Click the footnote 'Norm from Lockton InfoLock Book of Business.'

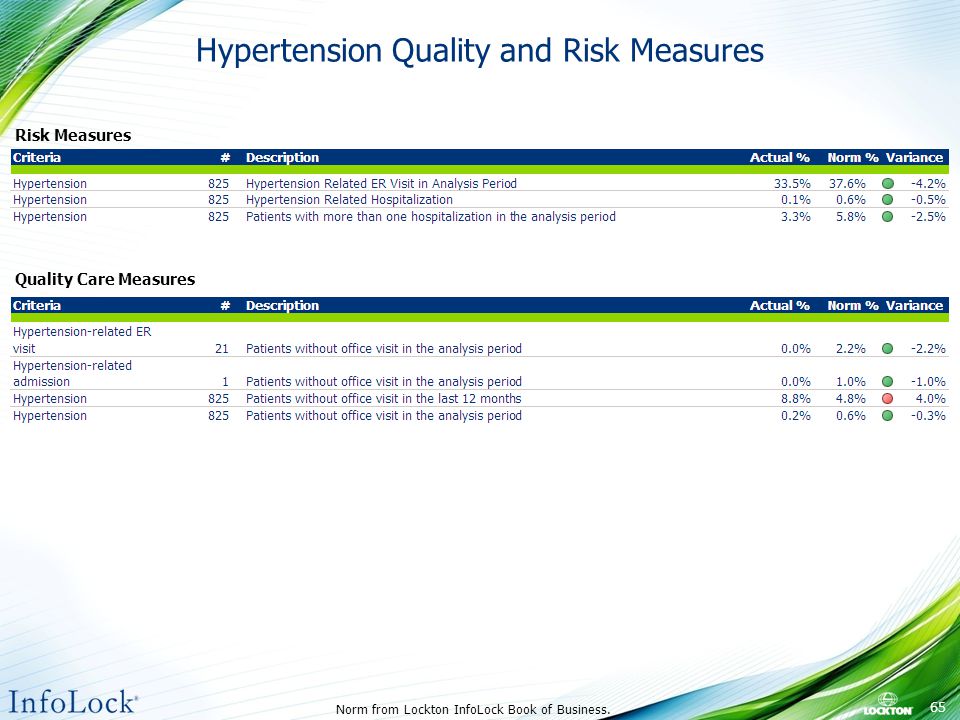473,710
